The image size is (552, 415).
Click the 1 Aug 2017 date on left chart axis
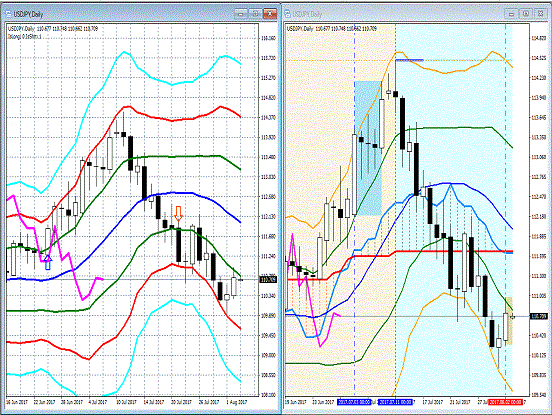pos(237,402)
